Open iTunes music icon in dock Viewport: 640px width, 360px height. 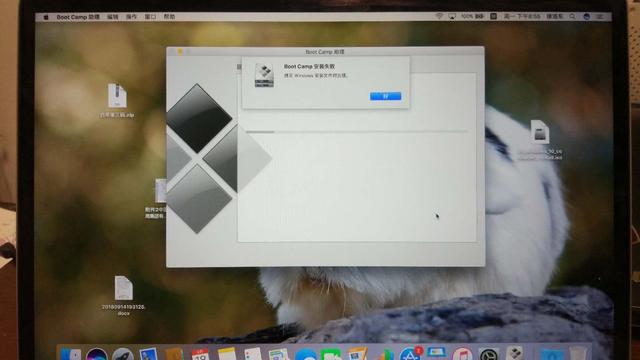pos(462,354)
